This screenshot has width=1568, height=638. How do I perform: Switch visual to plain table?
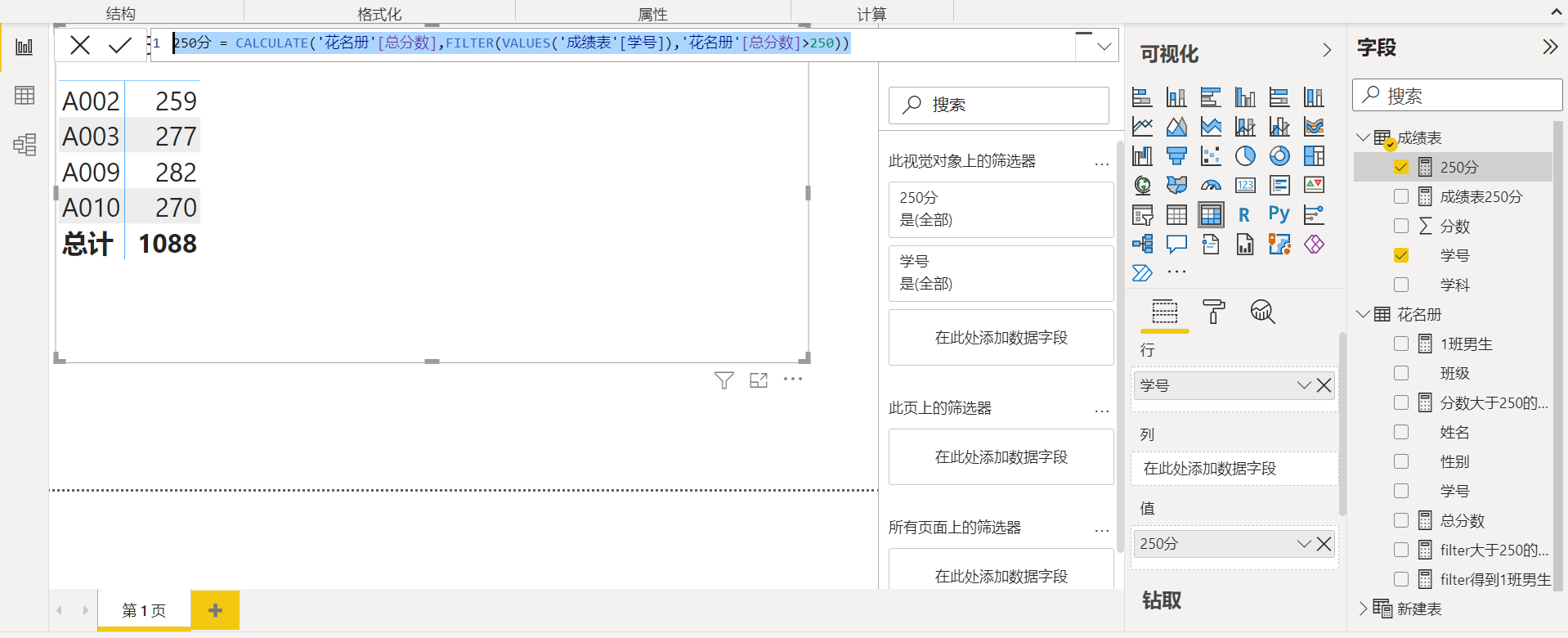pos(1176,215)
